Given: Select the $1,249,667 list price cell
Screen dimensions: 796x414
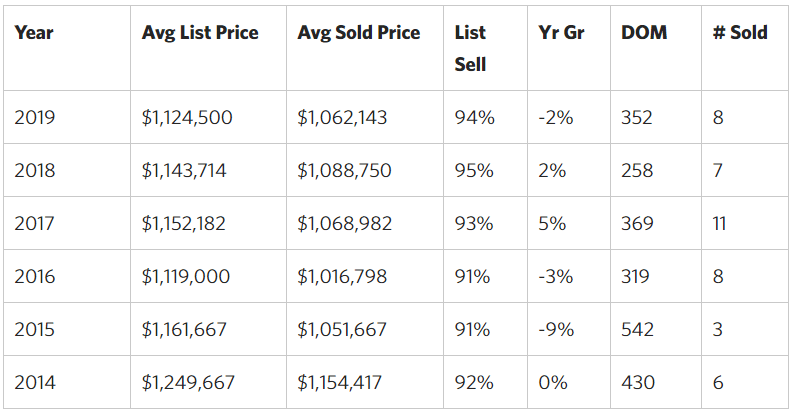Looking at the screenshot, I should 187,382.
